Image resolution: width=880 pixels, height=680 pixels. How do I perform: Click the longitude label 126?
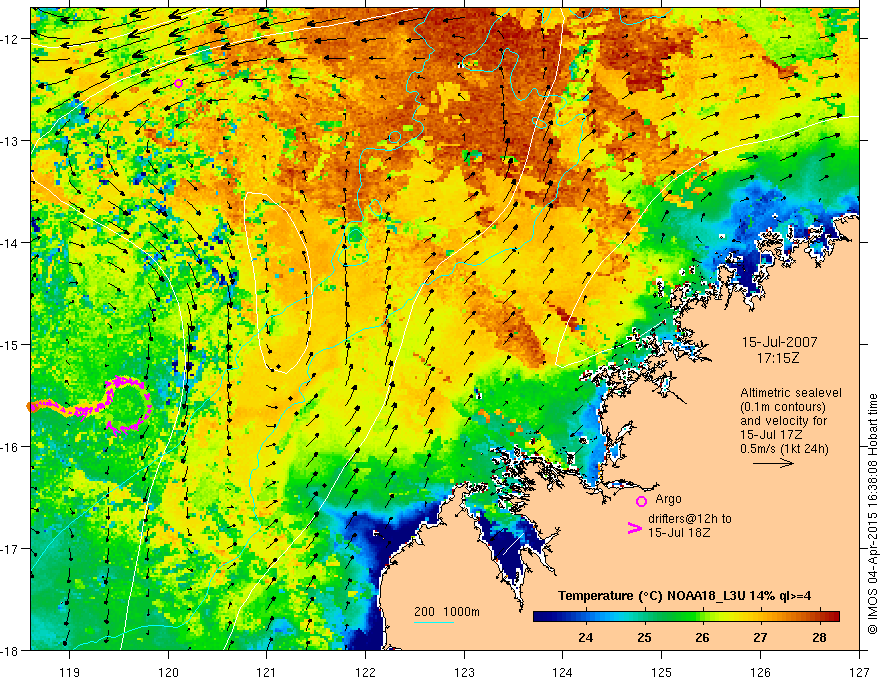click(x=760, y=672)
